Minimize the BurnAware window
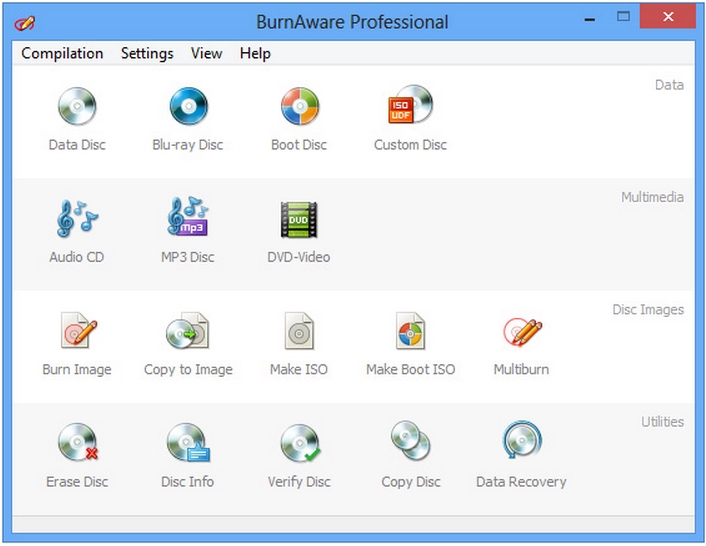 [x=590, y=18]
